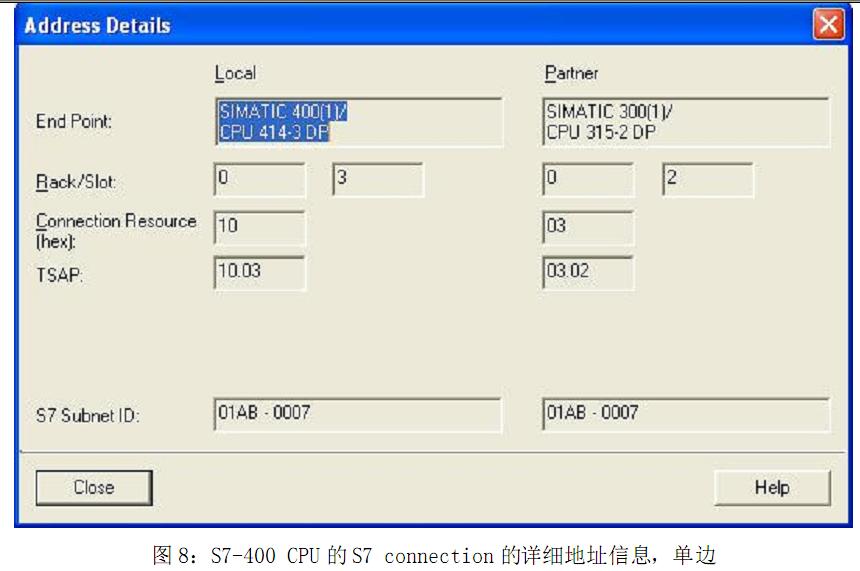The width and height of the screenshot is (860, 571).
Task: Click the figure 8 caption text
Action: (x=434, y=555)
